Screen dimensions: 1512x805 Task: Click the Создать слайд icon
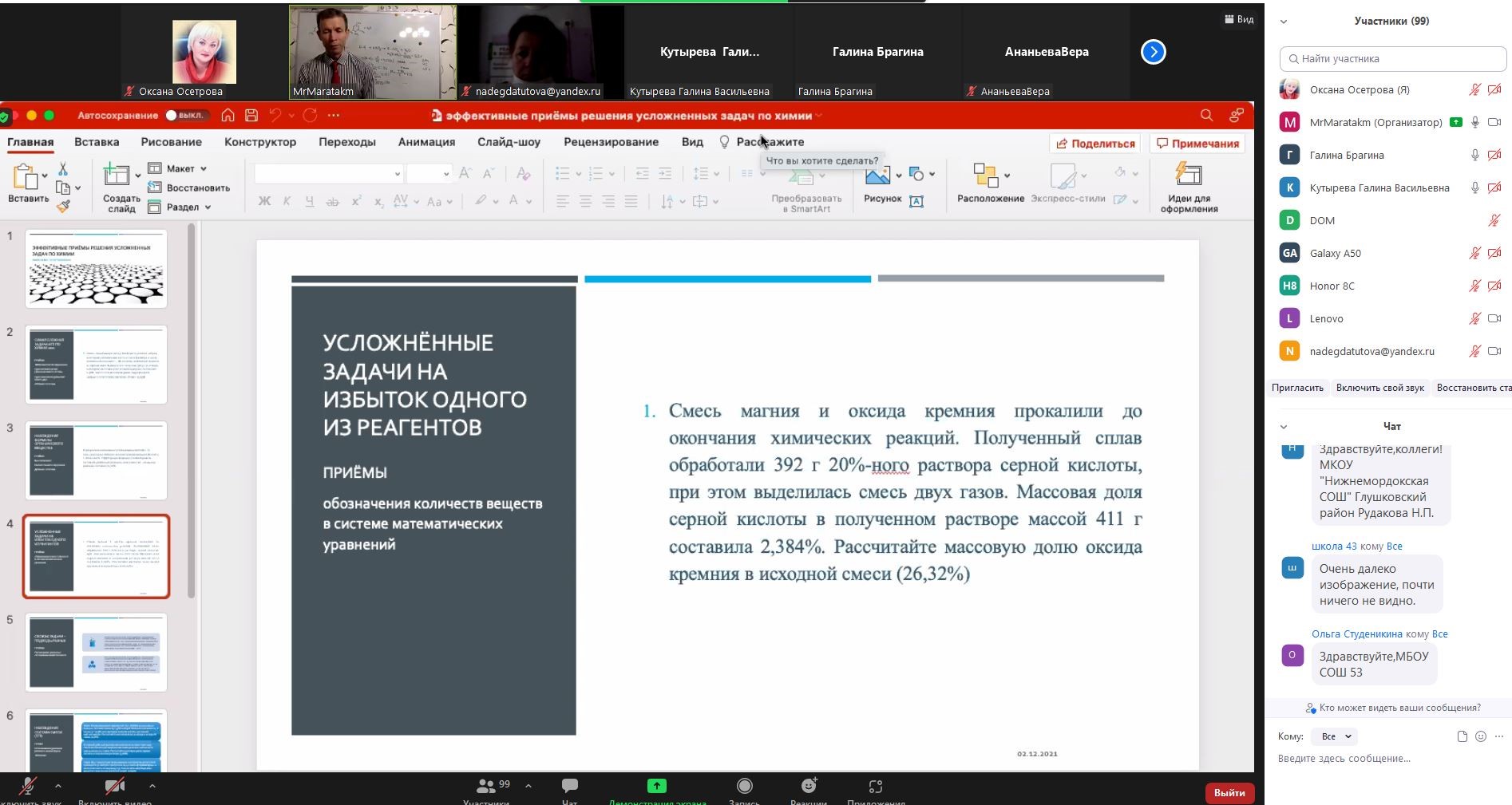(117, 175)
